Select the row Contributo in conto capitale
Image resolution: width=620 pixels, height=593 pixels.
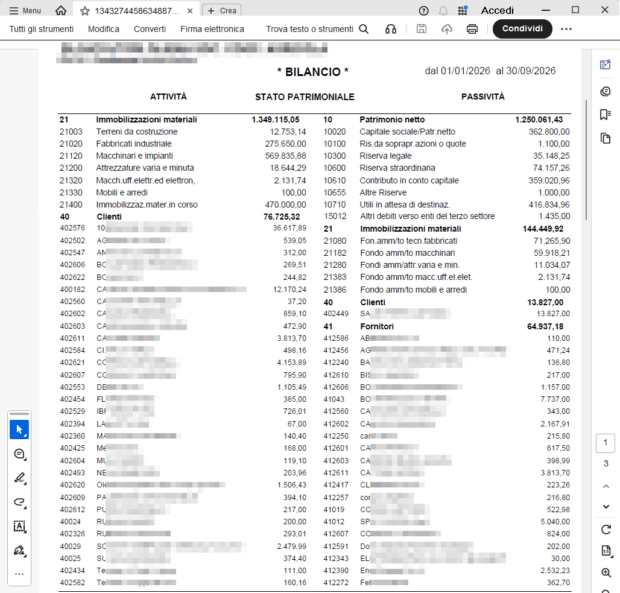[x=447, y=181]
